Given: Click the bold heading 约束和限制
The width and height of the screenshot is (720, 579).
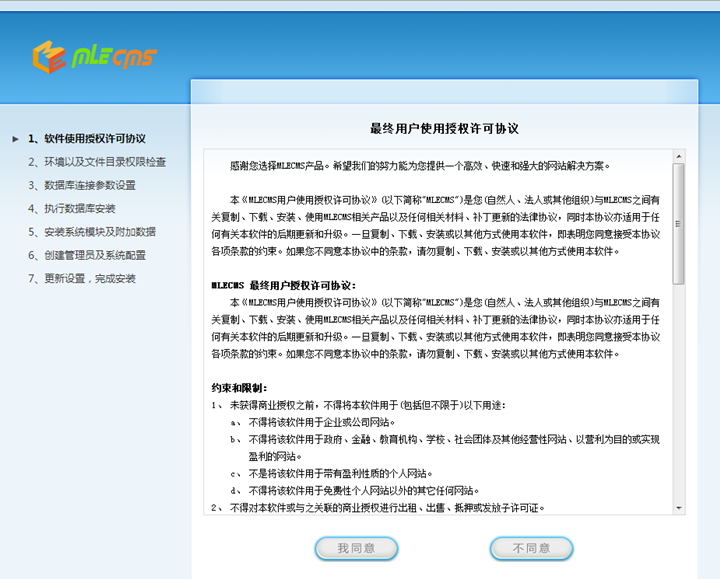Looking at the screenshot, I should [x=239, y=388].
